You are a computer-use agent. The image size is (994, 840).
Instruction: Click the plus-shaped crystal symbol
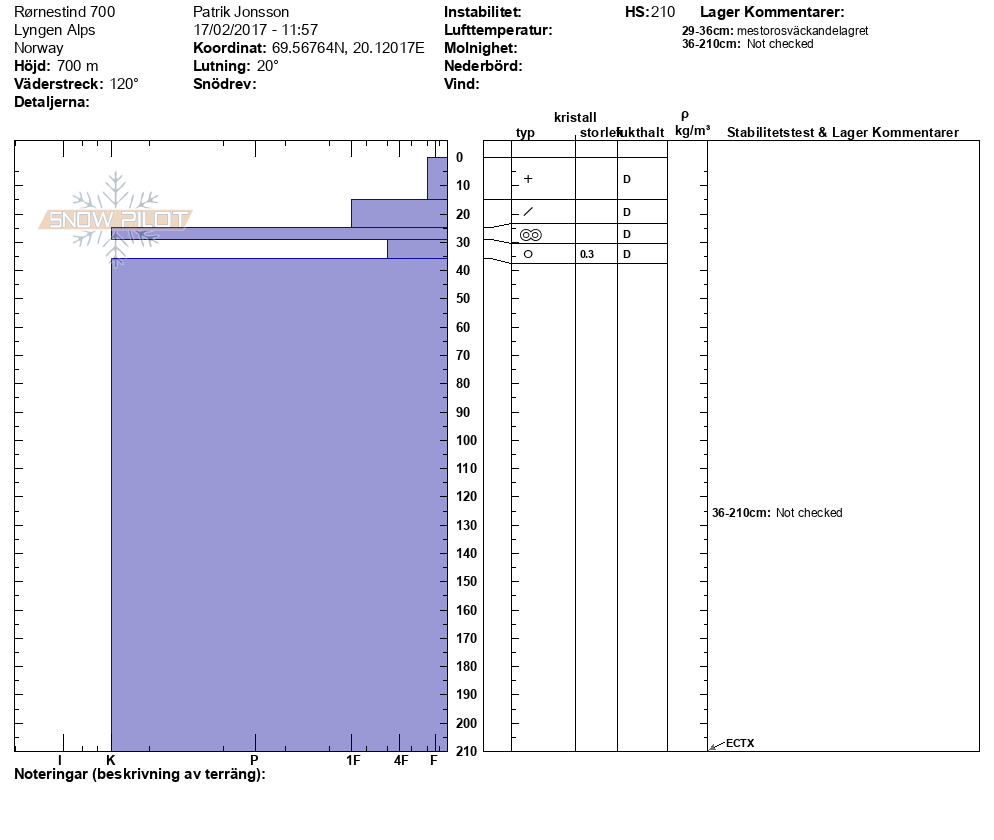point(528,179)
